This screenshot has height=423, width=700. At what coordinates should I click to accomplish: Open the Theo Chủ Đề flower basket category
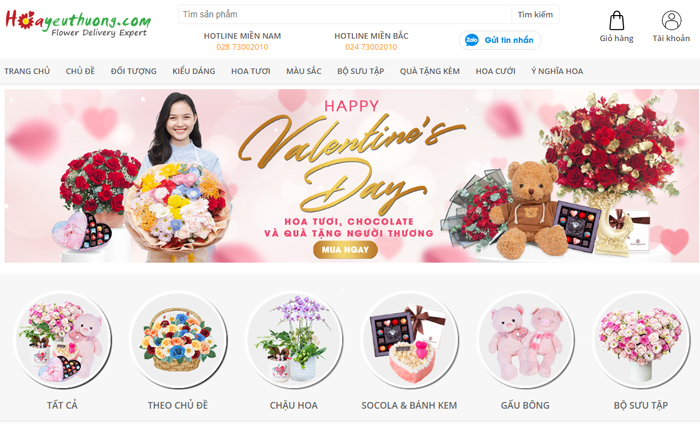click(x=178, y=340)
